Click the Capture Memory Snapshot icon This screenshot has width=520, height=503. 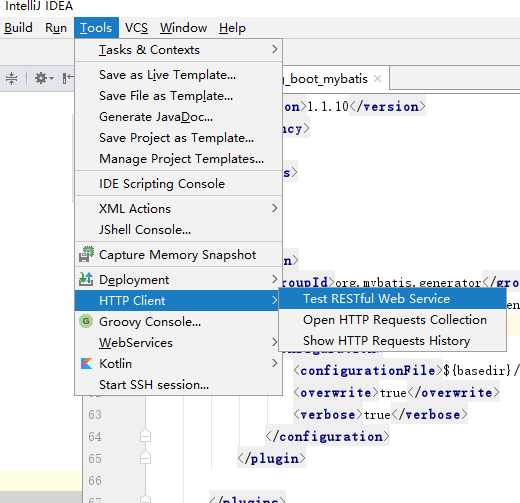(86, 254)
